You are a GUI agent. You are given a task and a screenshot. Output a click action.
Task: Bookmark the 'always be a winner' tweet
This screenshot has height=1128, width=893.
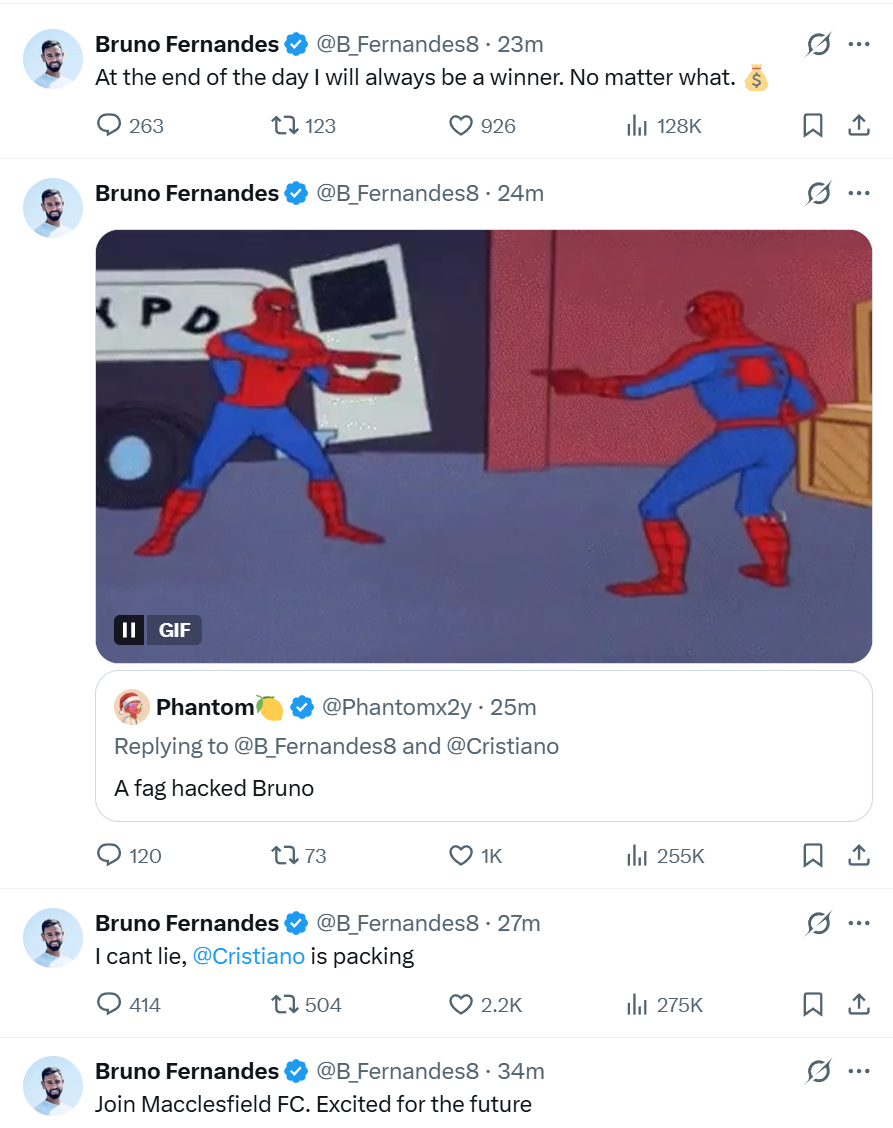click(x=813, y=126)
